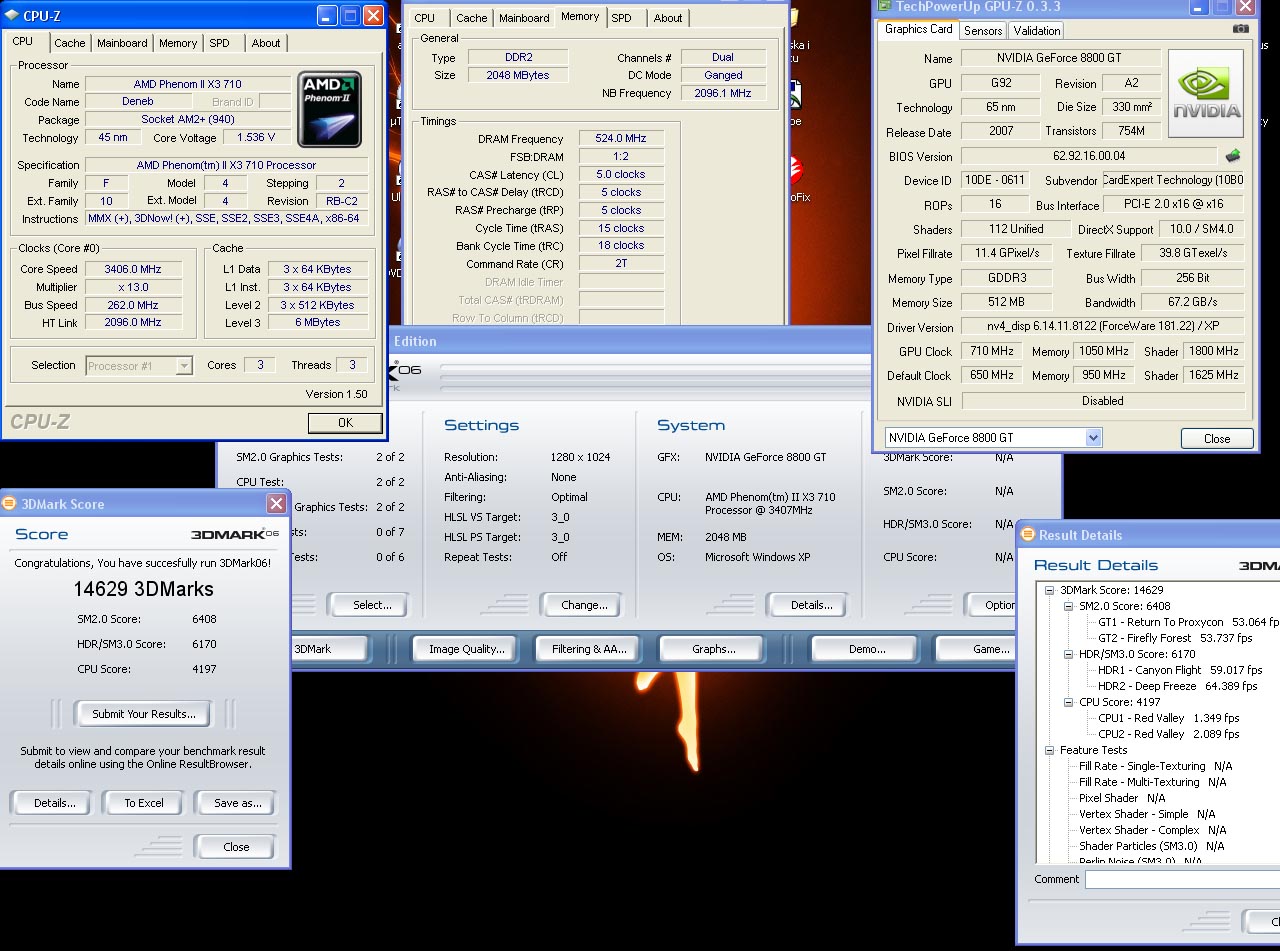Switch to the Sensors tab in GPU-Z
This screenshot has height=951, width=1280.
click(983, 31)
